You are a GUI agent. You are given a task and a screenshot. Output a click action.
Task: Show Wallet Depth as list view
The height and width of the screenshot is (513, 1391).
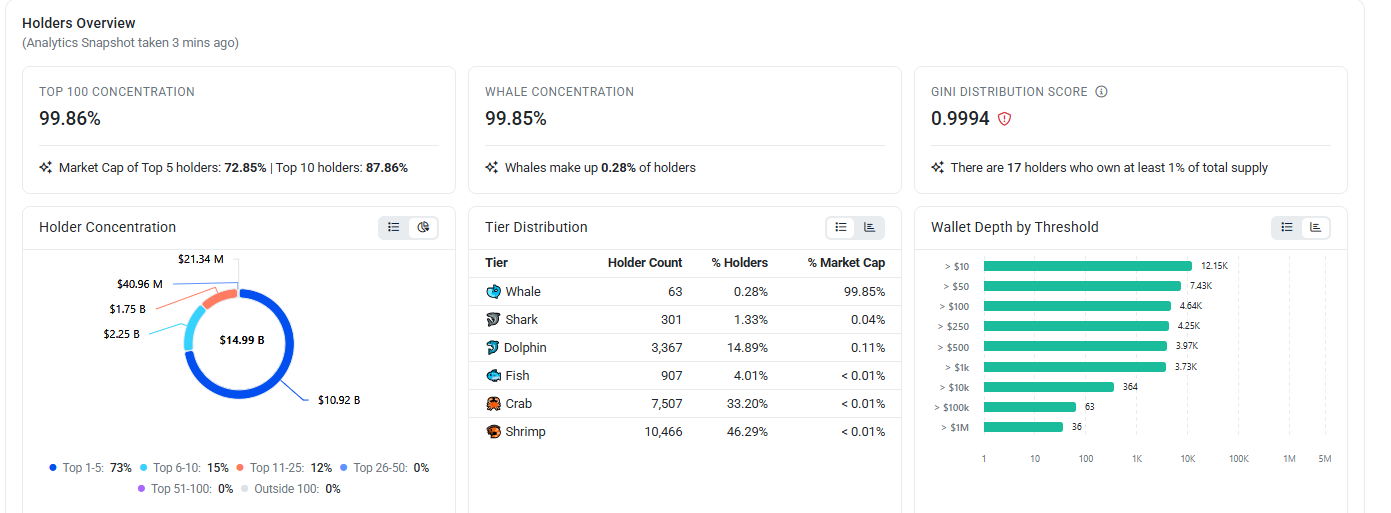tap(1287, 228)
